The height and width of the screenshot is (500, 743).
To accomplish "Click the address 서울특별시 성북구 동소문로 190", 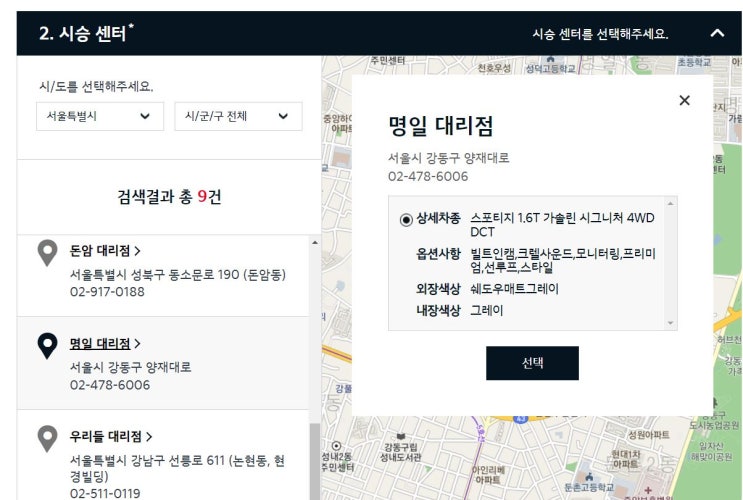I will (x=178, y=274).
